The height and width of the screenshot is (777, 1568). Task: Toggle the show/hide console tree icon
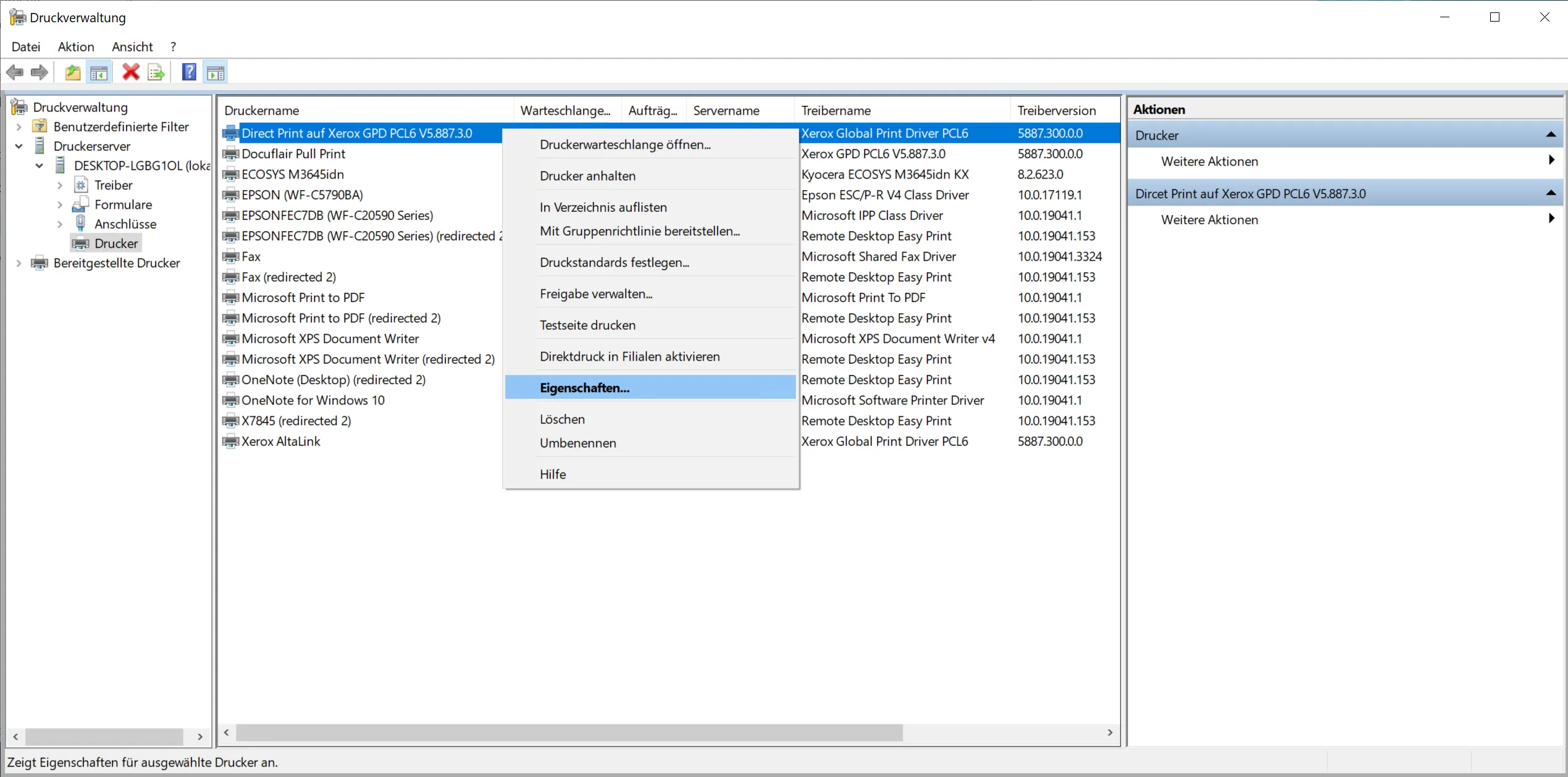coord(99,73)
